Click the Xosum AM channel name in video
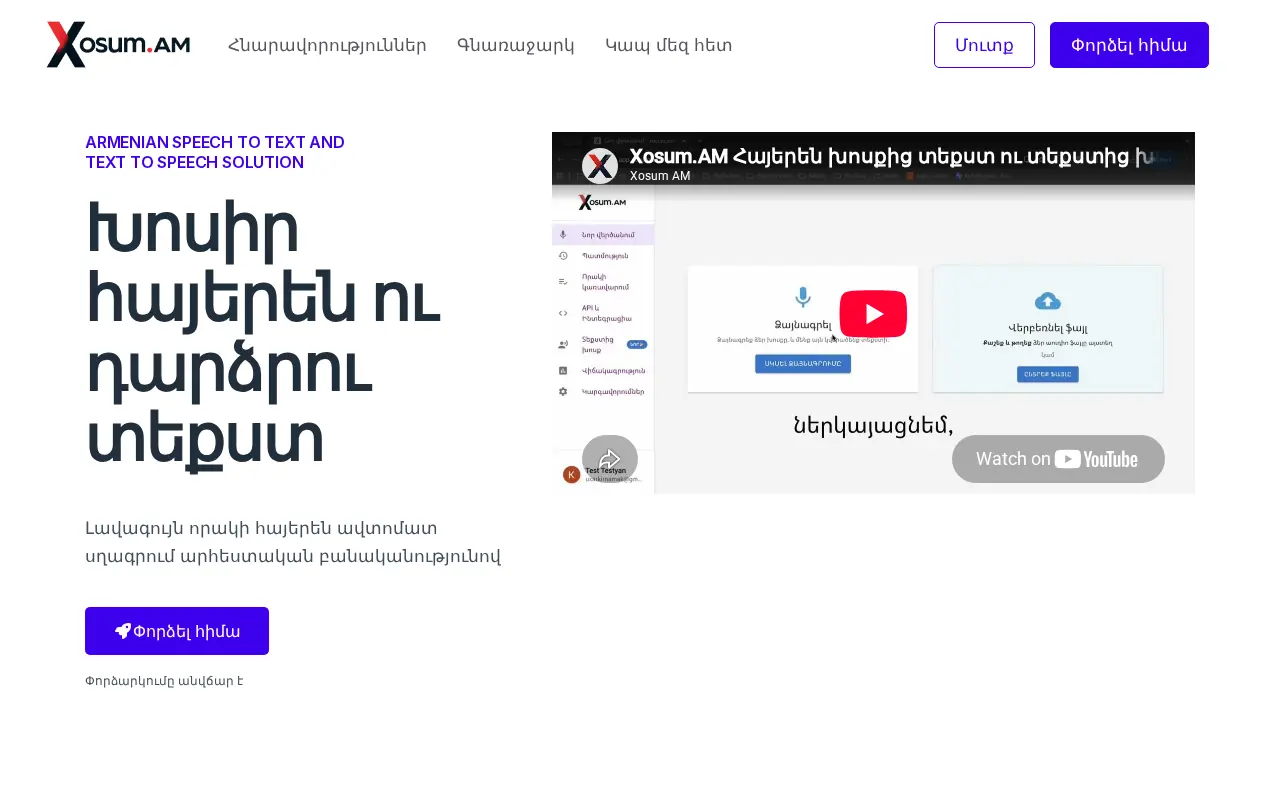Screen dimensions: 1280x800 [x=660, y=176]
